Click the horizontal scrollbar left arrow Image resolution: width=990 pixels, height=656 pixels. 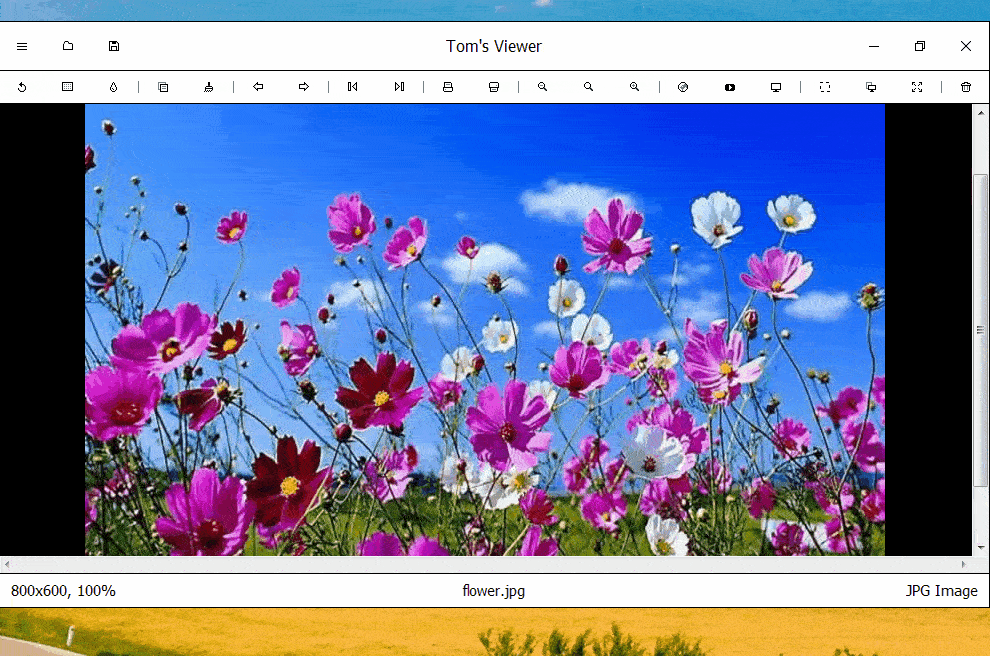tap(6, 564)
